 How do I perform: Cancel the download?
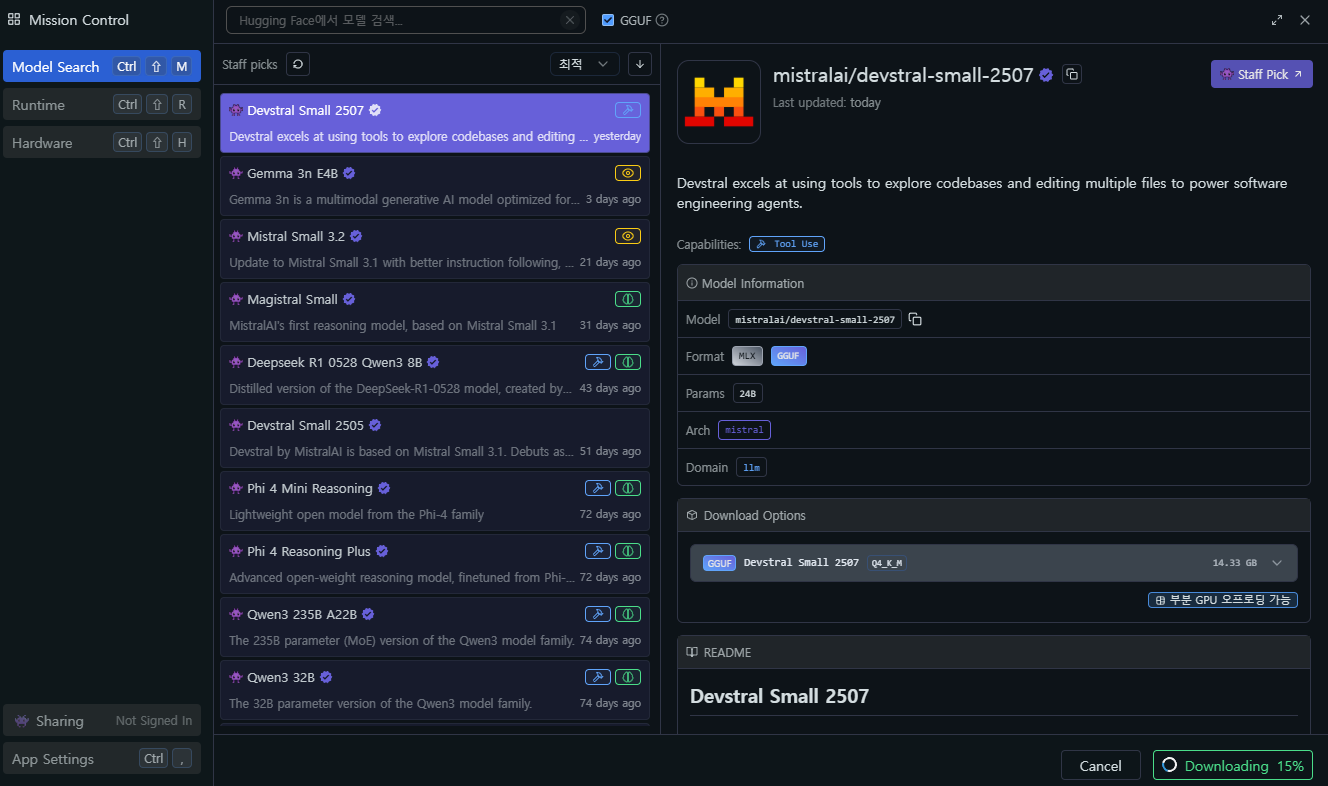coord(1101,766)
